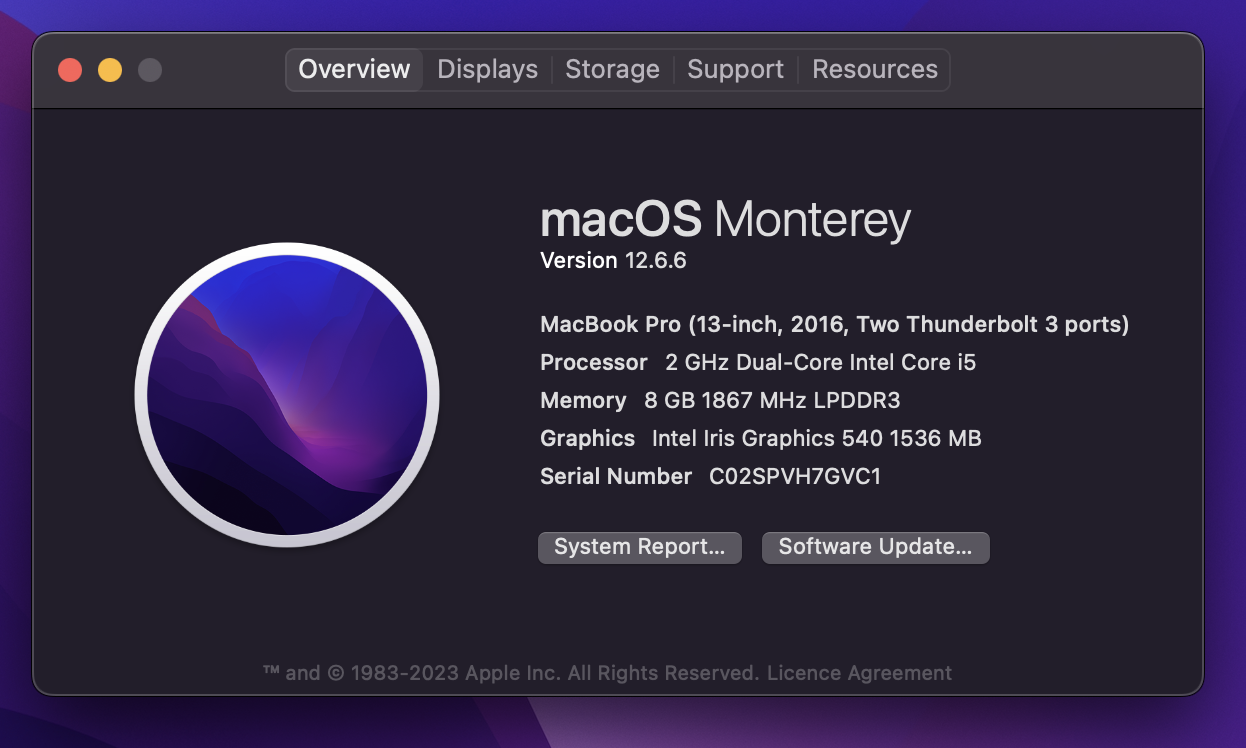This screenshot has width=1246, height=748.
Task: Click the Processor label
Action: click(x=594, y=362)
